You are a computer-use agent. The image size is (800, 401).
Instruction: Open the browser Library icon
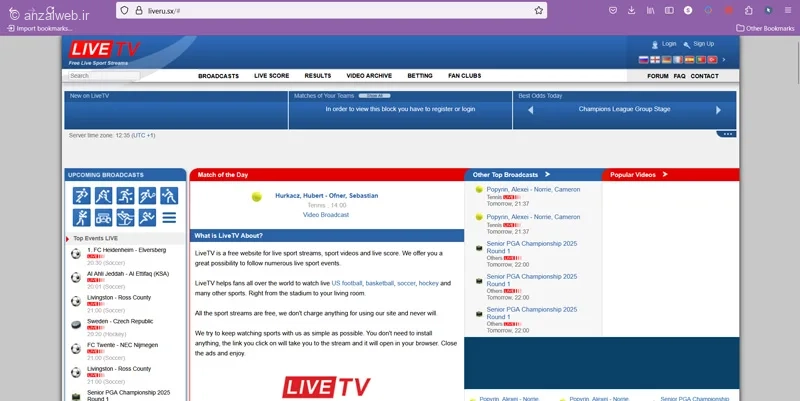(x=651, y=10)
